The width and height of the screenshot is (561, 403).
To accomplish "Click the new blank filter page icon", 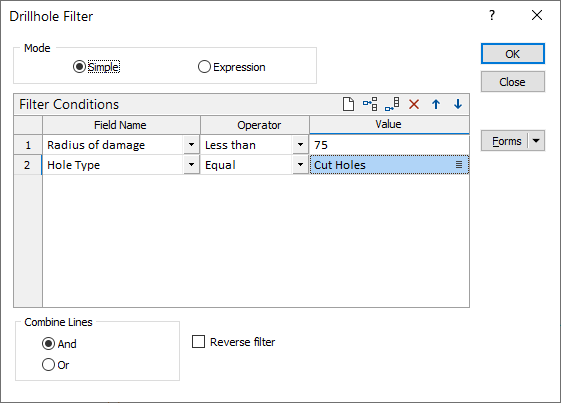I will (348, 105).
